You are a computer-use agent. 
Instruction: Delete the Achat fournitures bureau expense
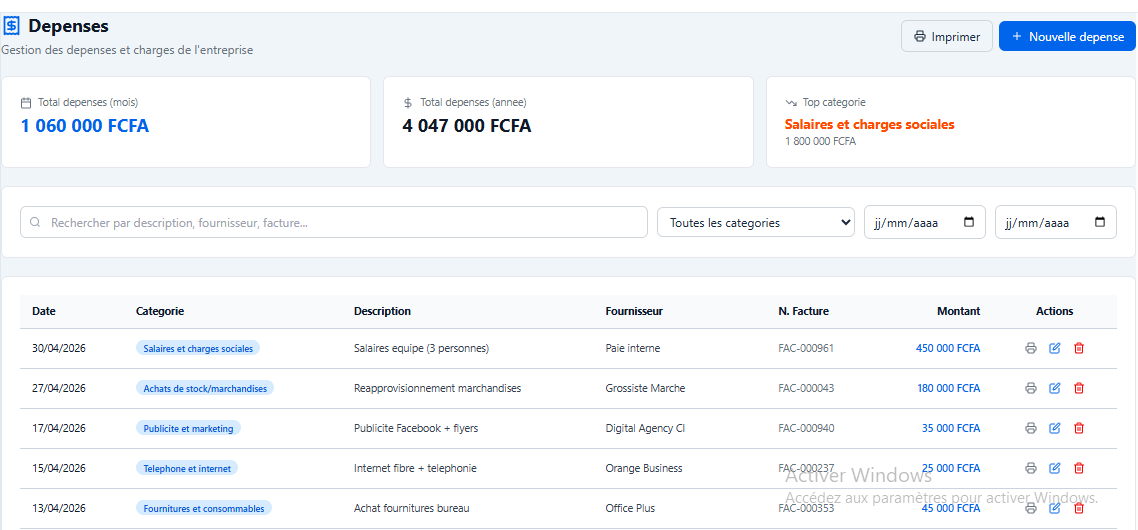click(x=1079, y=508)
